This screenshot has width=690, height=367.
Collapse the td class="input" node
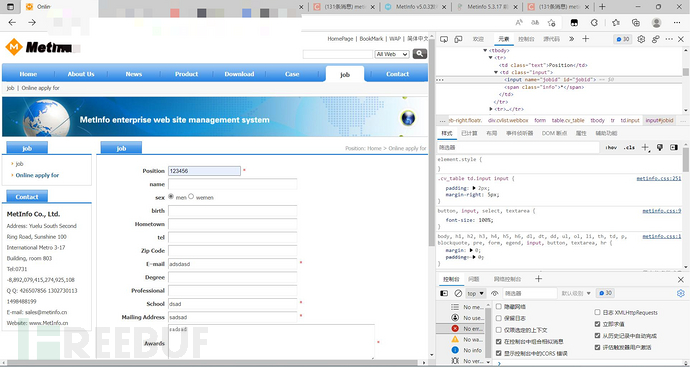point(495,72)
